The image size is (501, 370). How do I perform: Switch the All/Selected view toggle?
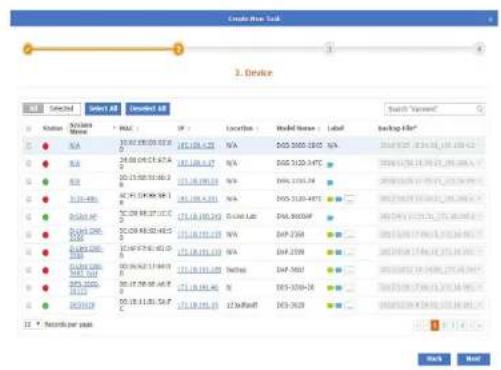pos(52,109)
